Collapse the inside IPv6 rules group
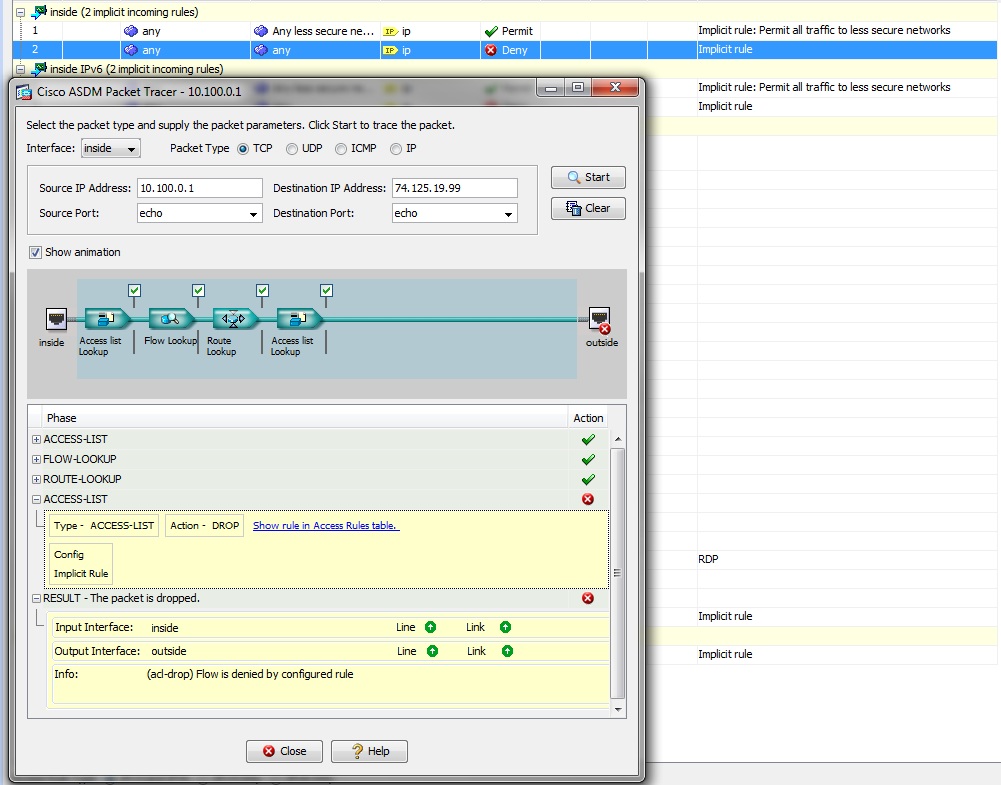The image size is (1001, 785). point(20,69)
